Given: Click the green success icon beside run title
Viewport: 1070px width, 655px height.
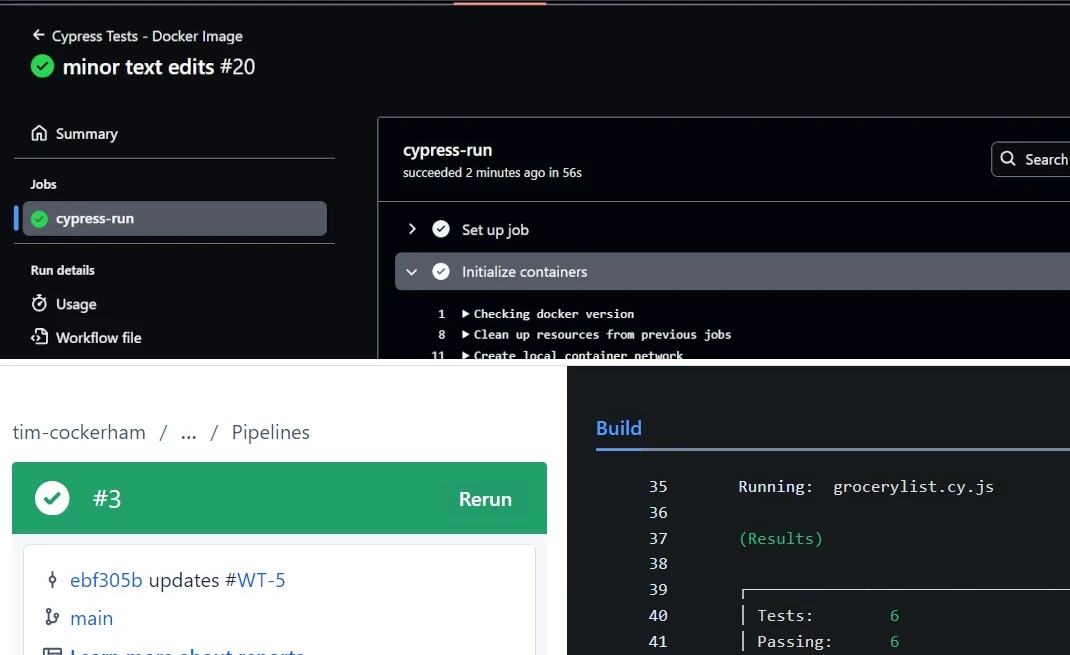Looking at the screenshot, I should coord(42,67).
